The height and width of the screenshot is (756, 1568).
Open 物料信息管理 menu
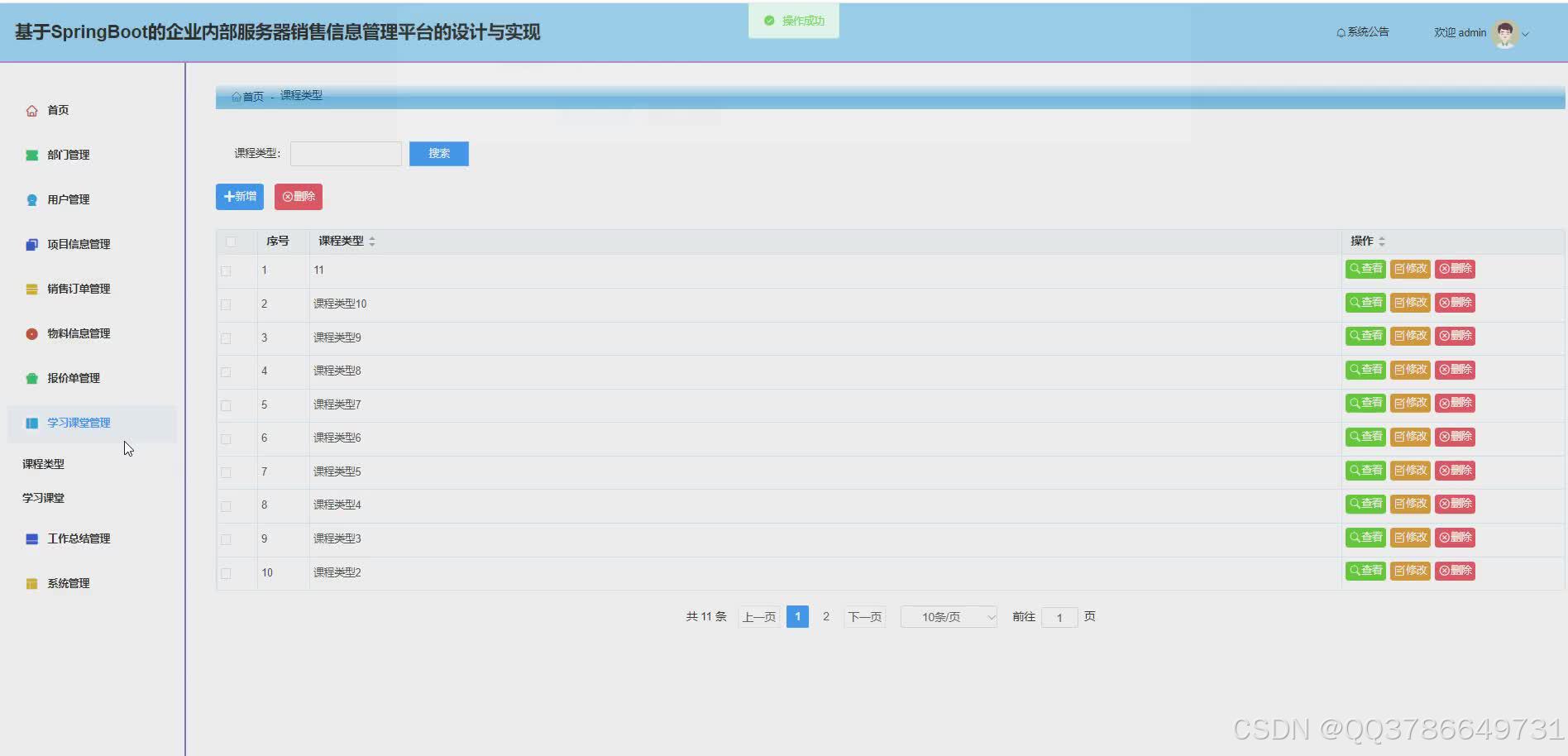(x=79, y=334)
